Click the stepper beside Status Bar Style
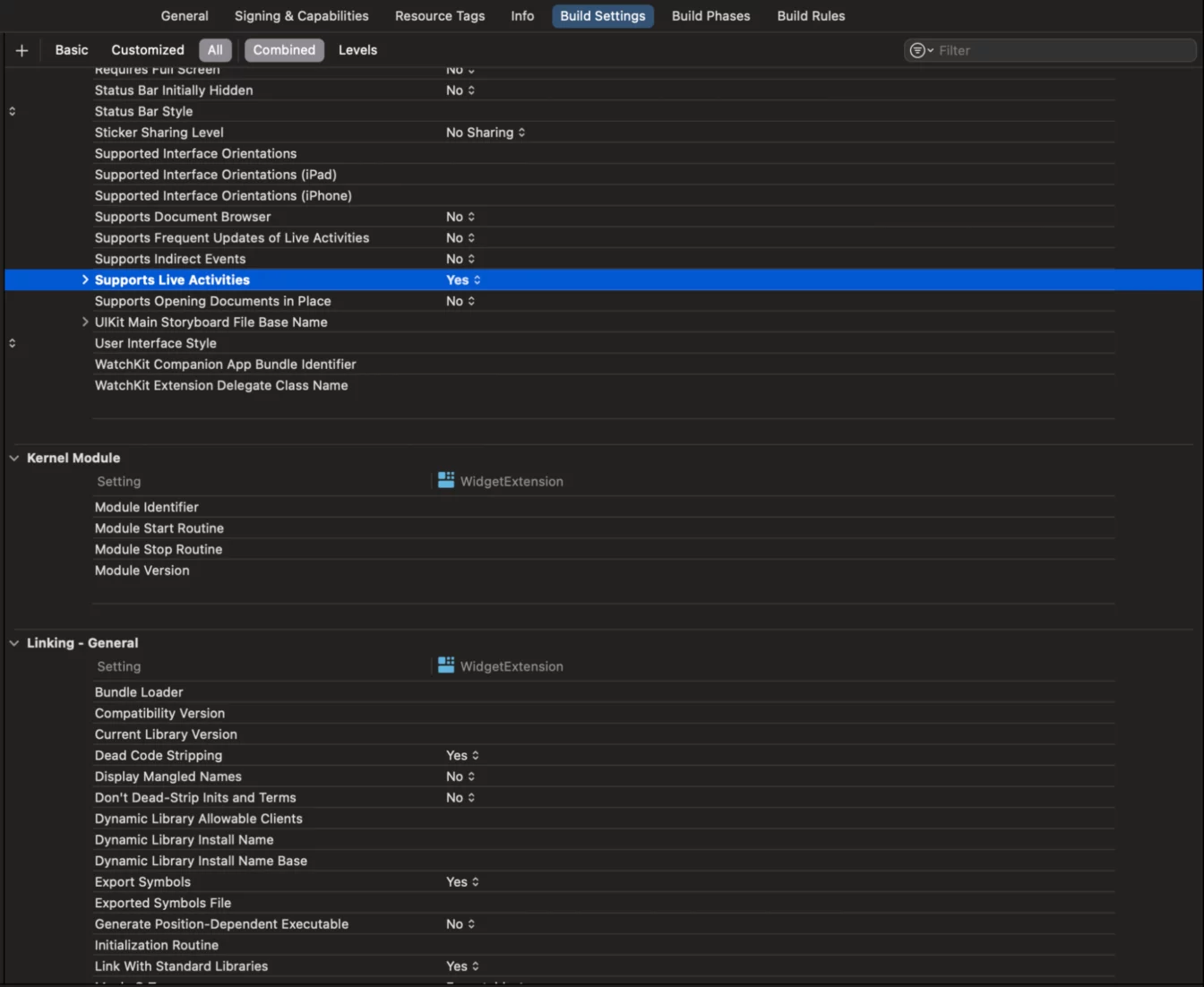The image size is (1204, 987). click(x=12, y=111)
